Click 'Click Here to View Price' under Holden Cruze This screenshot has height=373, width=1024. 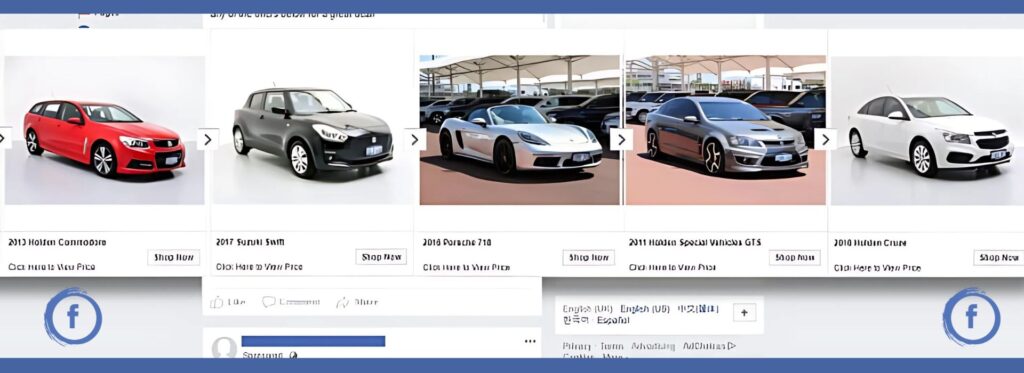point(877,268)
